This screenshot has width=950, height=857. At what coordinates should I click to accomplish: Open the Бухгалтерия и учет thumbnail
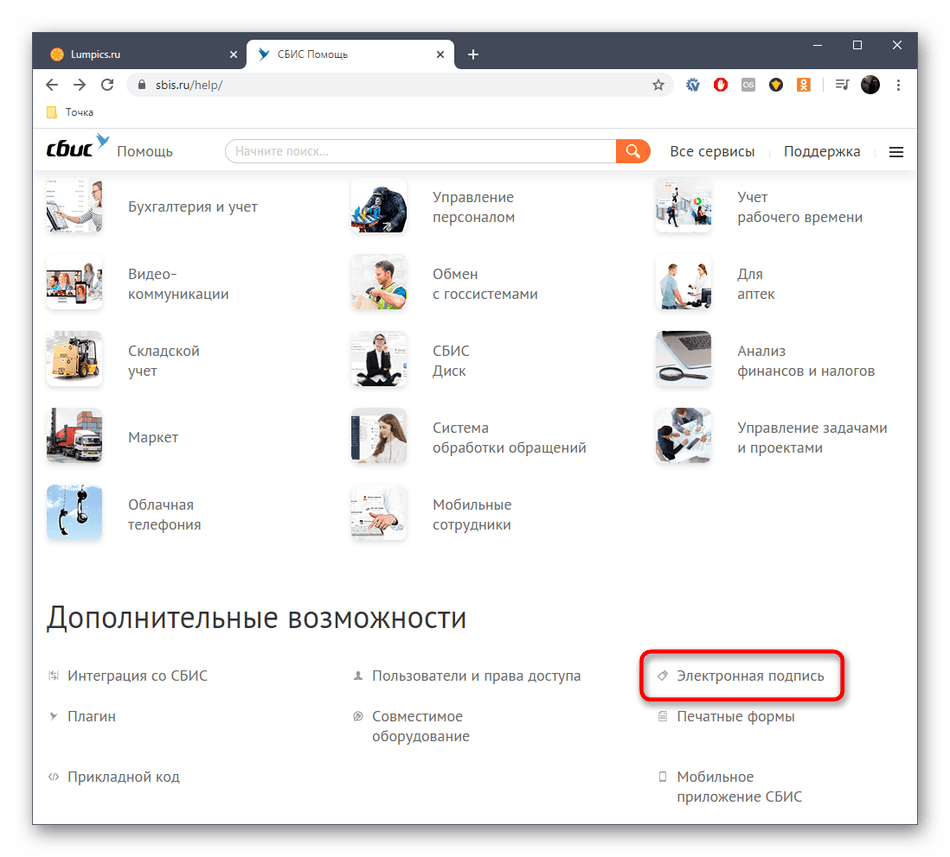[75, 206]
